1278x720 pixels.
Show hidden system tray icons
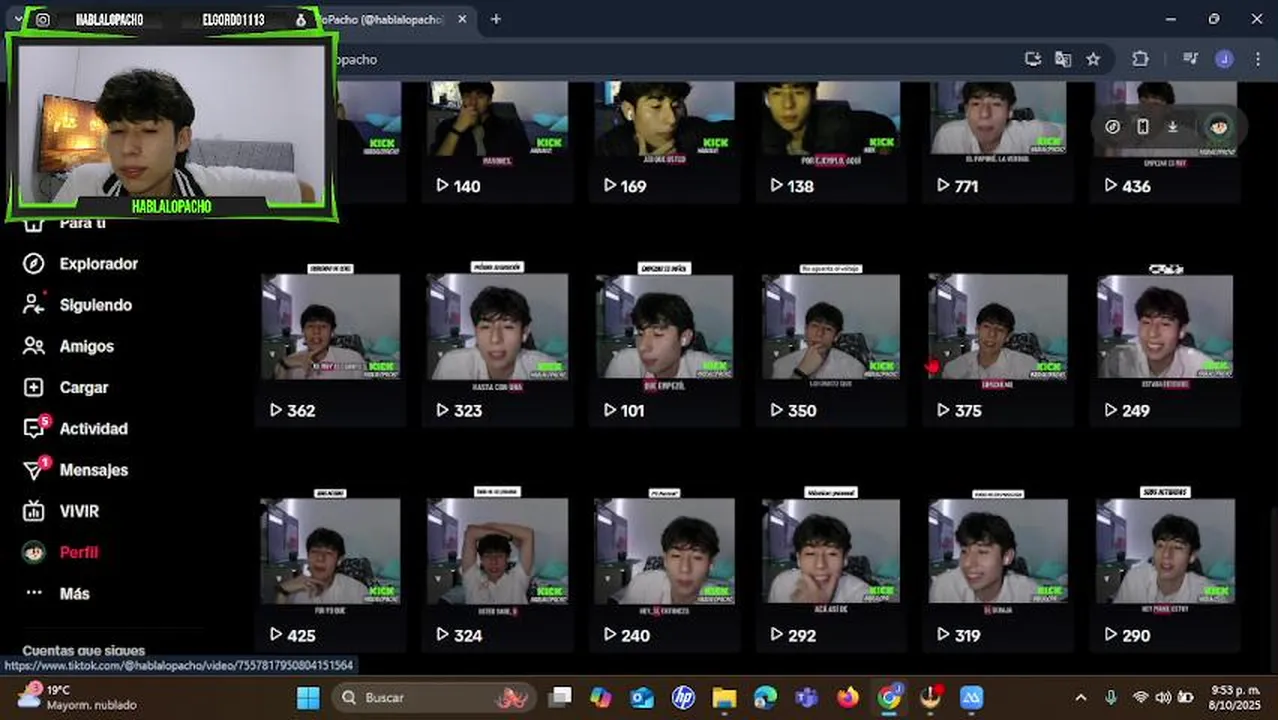coord(1080,697)
